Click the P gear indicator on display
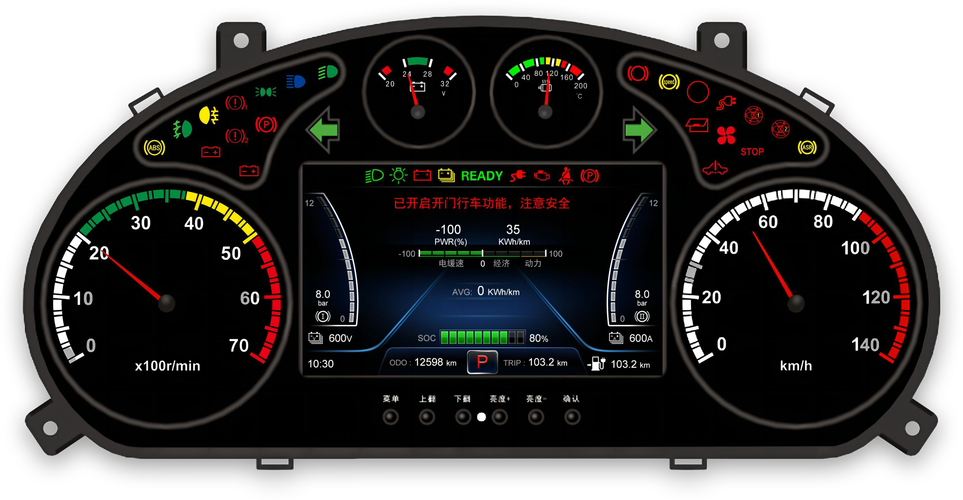Viewport: 963px width, 500px height. click(482, 362)
